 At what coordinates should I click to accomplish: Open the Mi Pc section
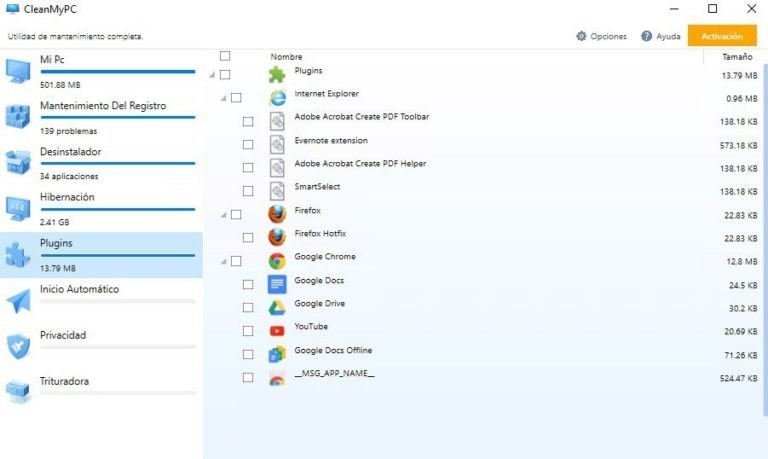101,72
